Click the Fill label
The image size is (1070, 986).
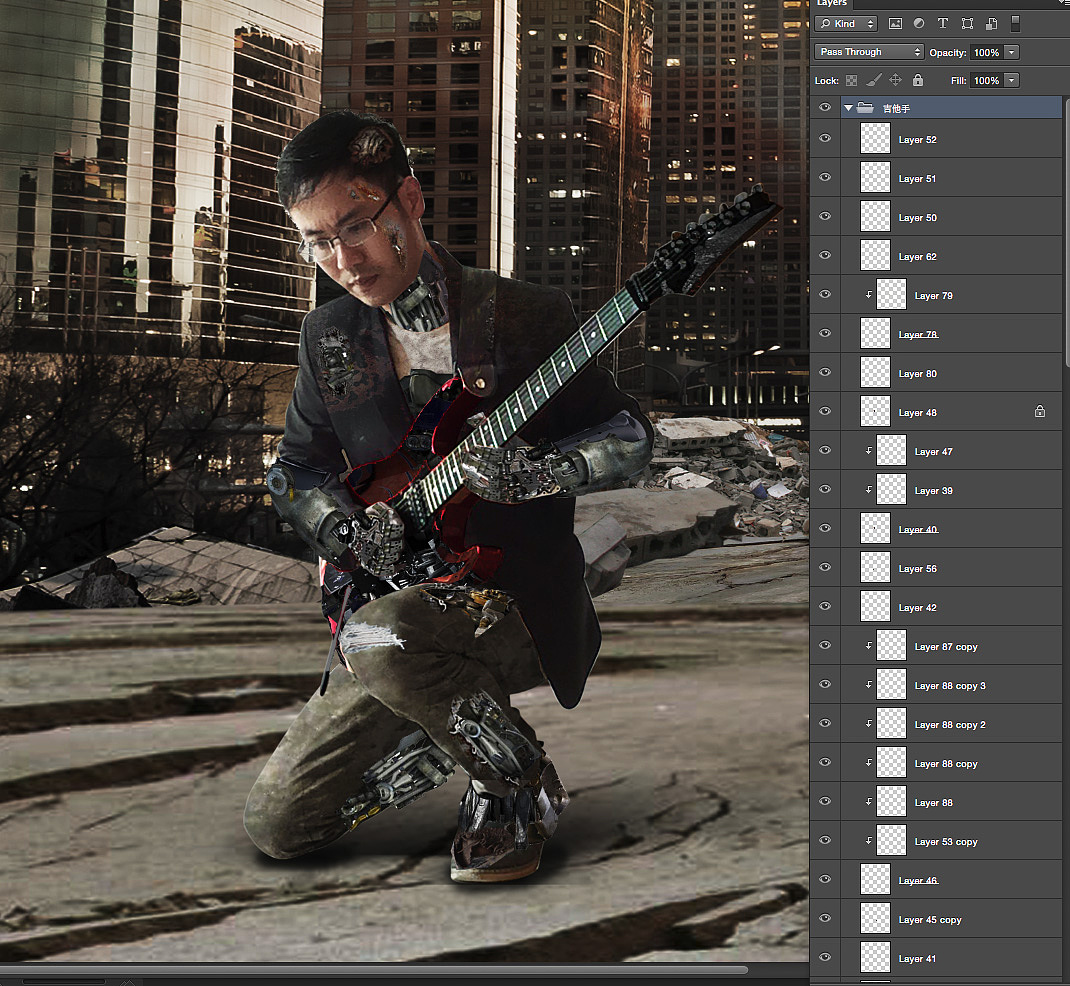(x=958, y=81)
